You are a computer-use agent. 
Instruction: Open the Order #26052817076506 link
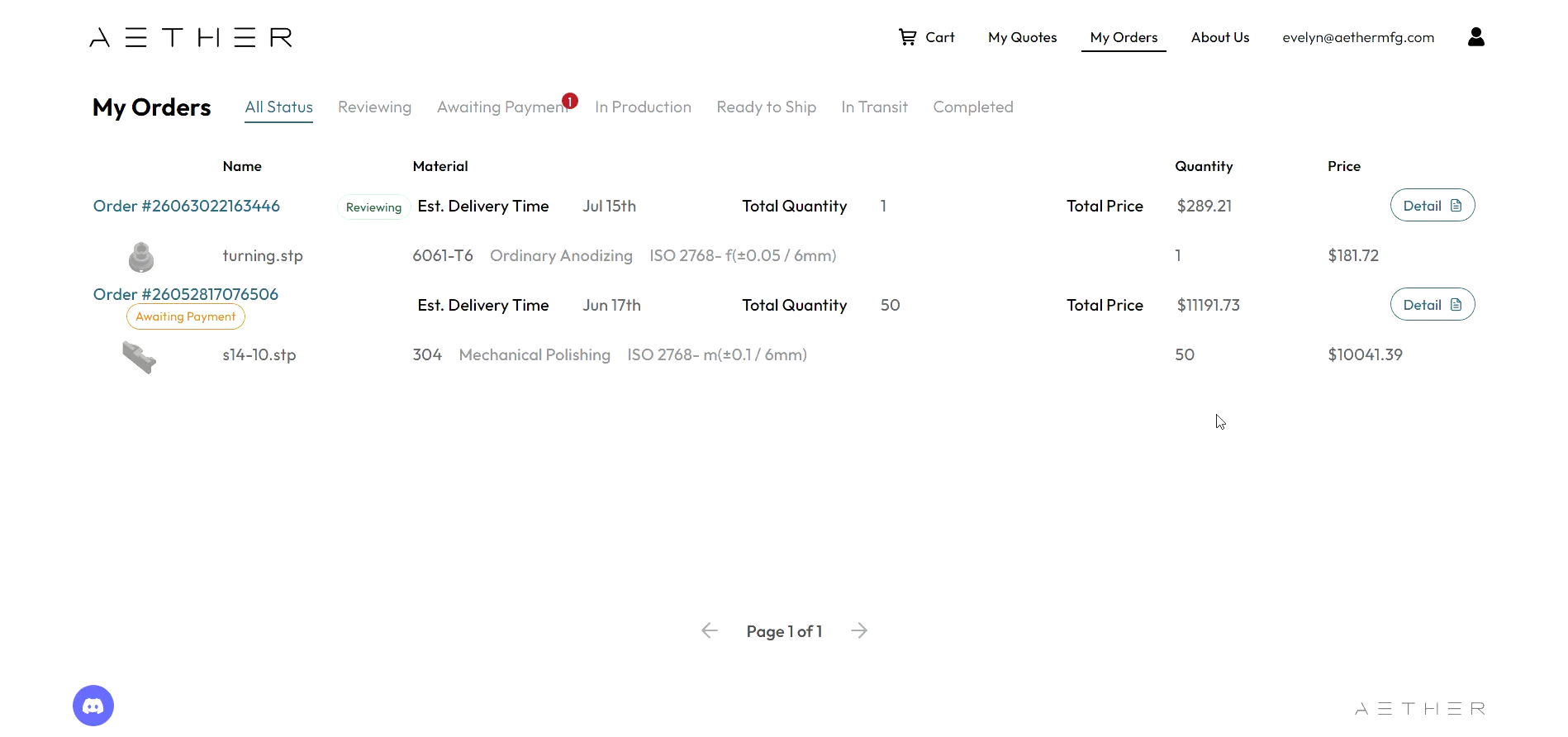tap(186, 294)
